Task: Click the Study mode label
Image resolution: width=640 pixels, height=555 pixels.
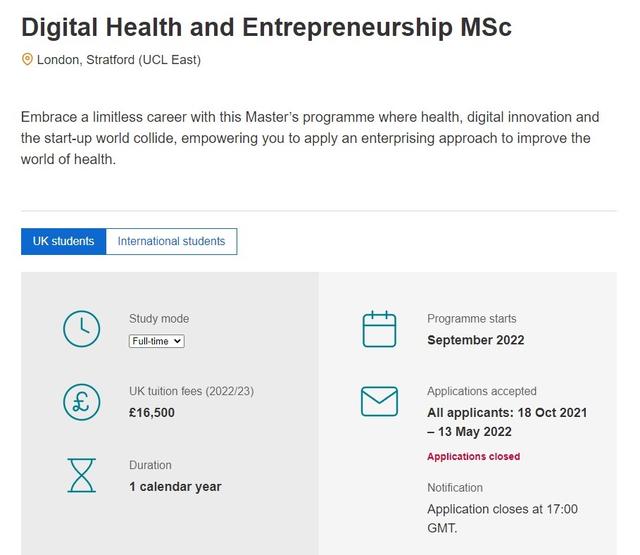Action: click(159, 319)
